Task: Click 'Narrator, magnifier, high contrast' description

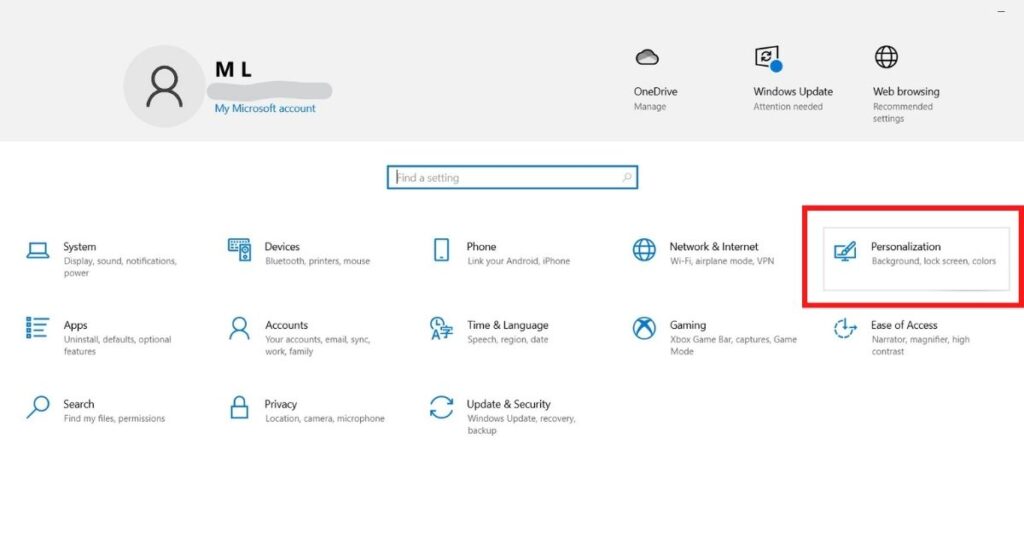Action: [920, 345]
